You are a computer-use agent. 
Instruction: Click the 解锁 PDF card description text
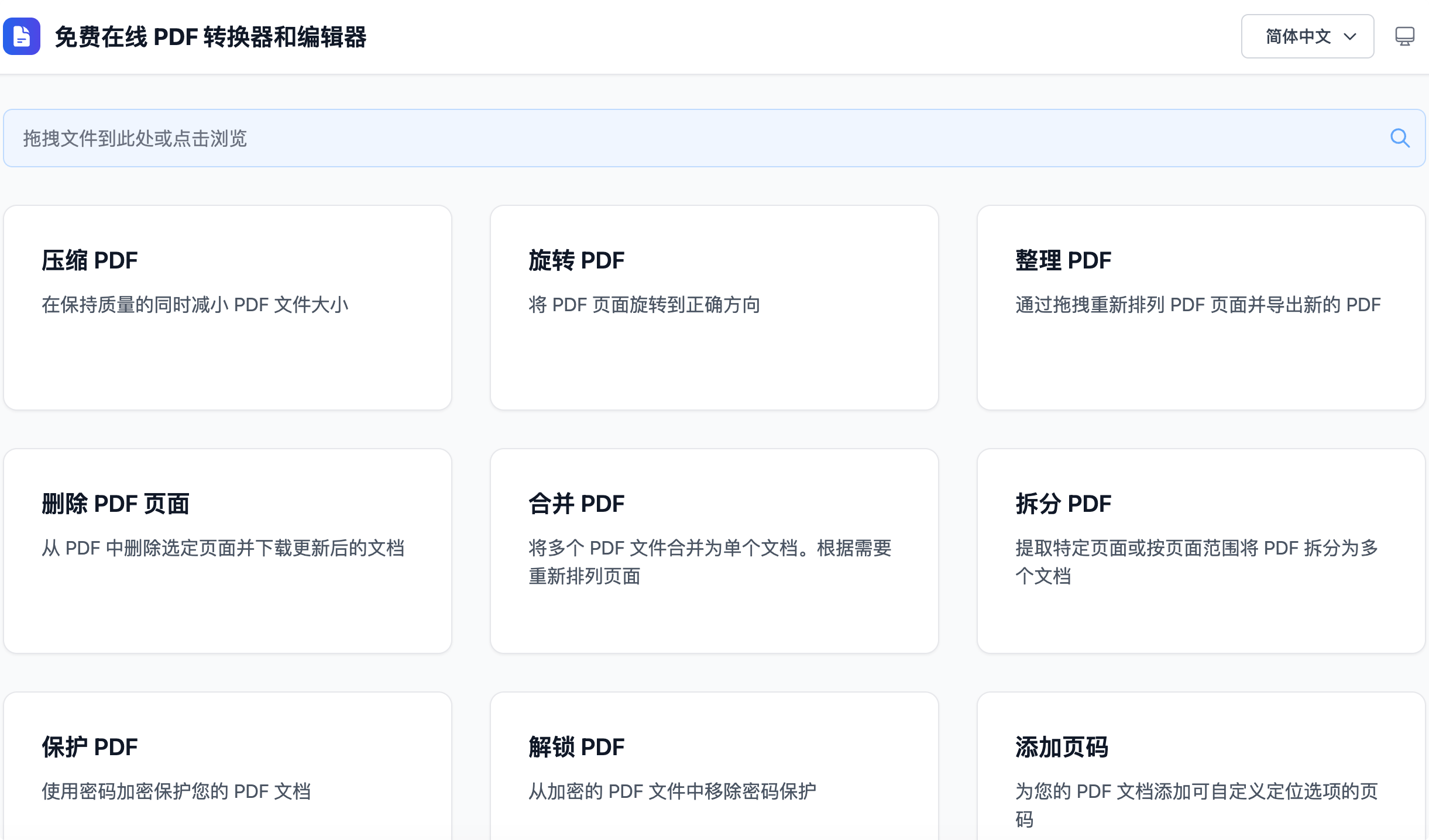pos(672,791)
